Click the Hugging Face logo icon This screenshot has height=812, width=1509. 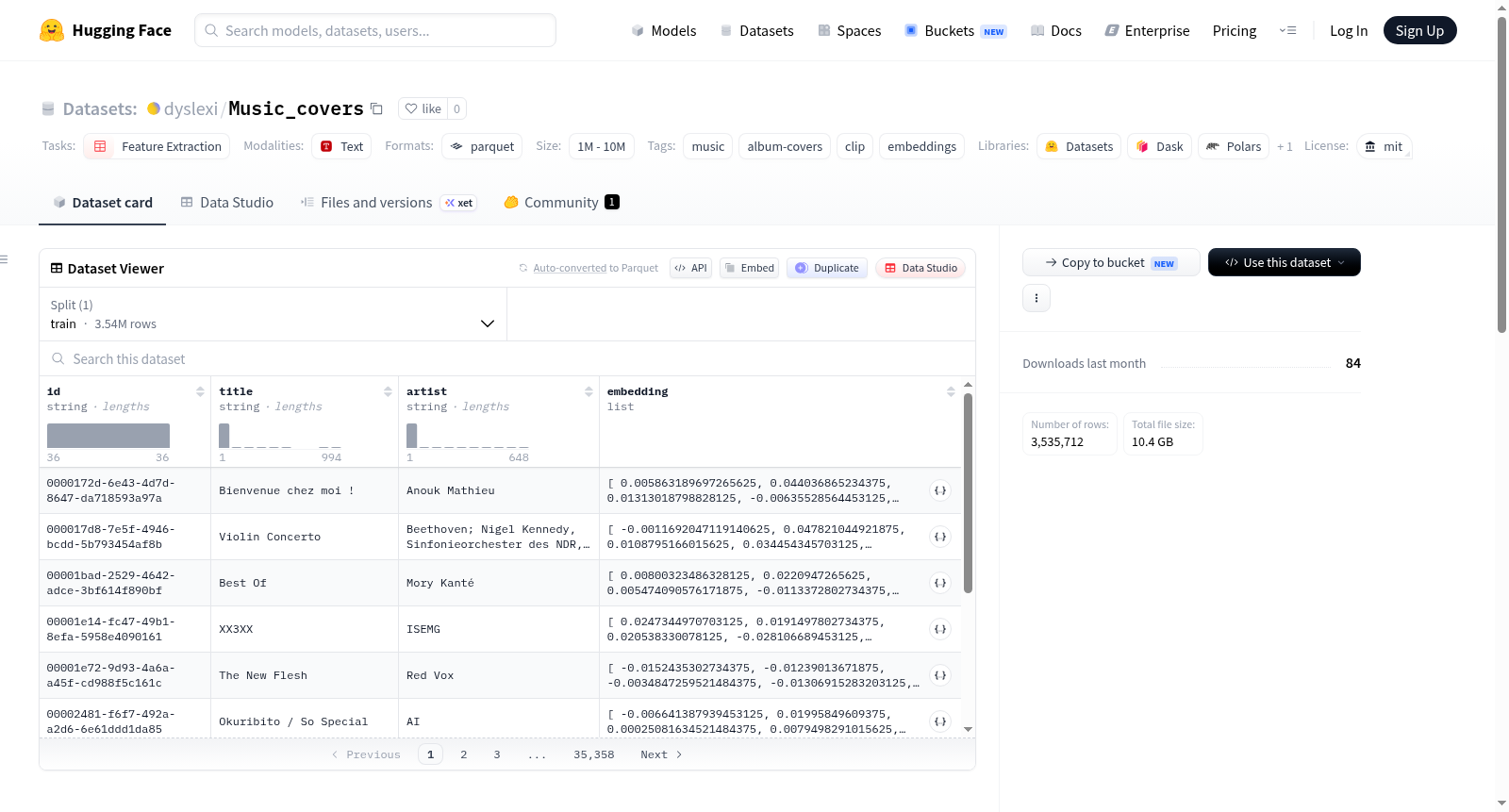click(52, 30)
